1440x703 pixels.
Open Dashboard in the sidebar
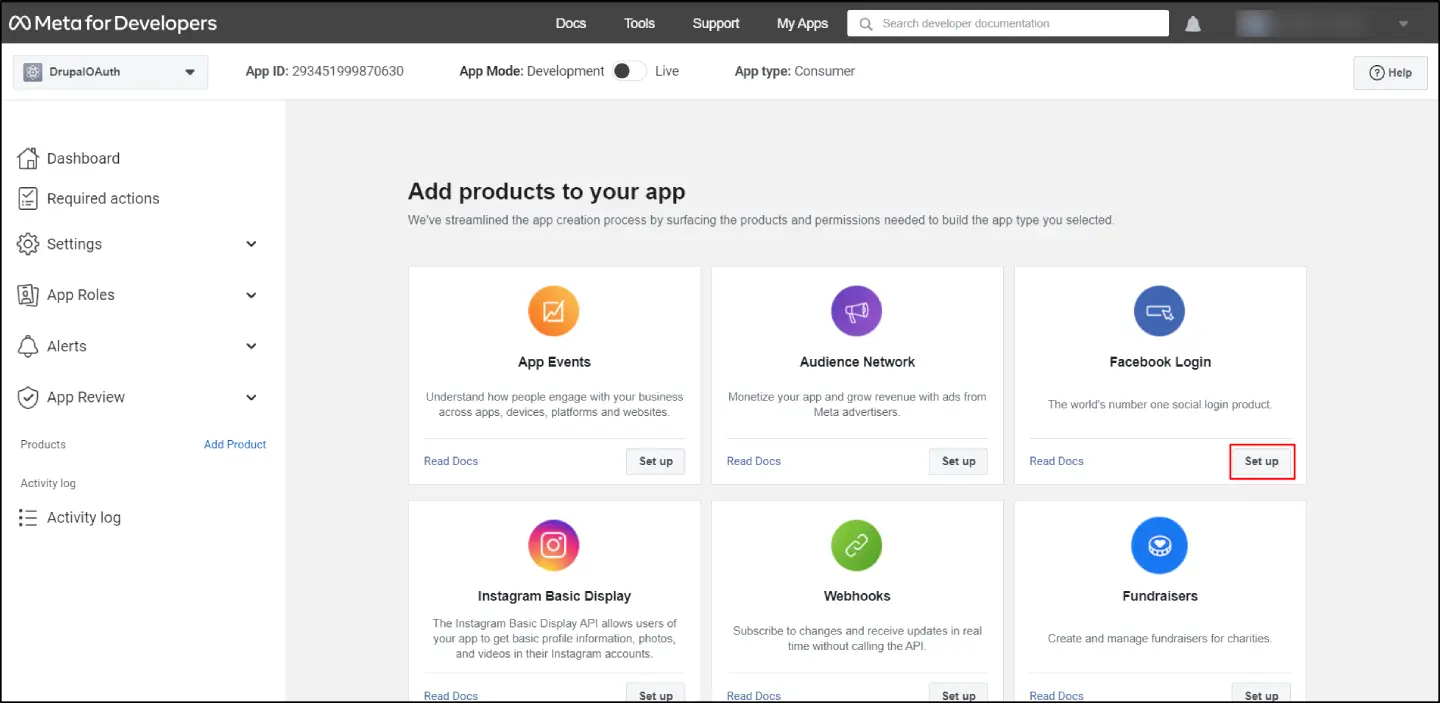click(x=83, y=158)
